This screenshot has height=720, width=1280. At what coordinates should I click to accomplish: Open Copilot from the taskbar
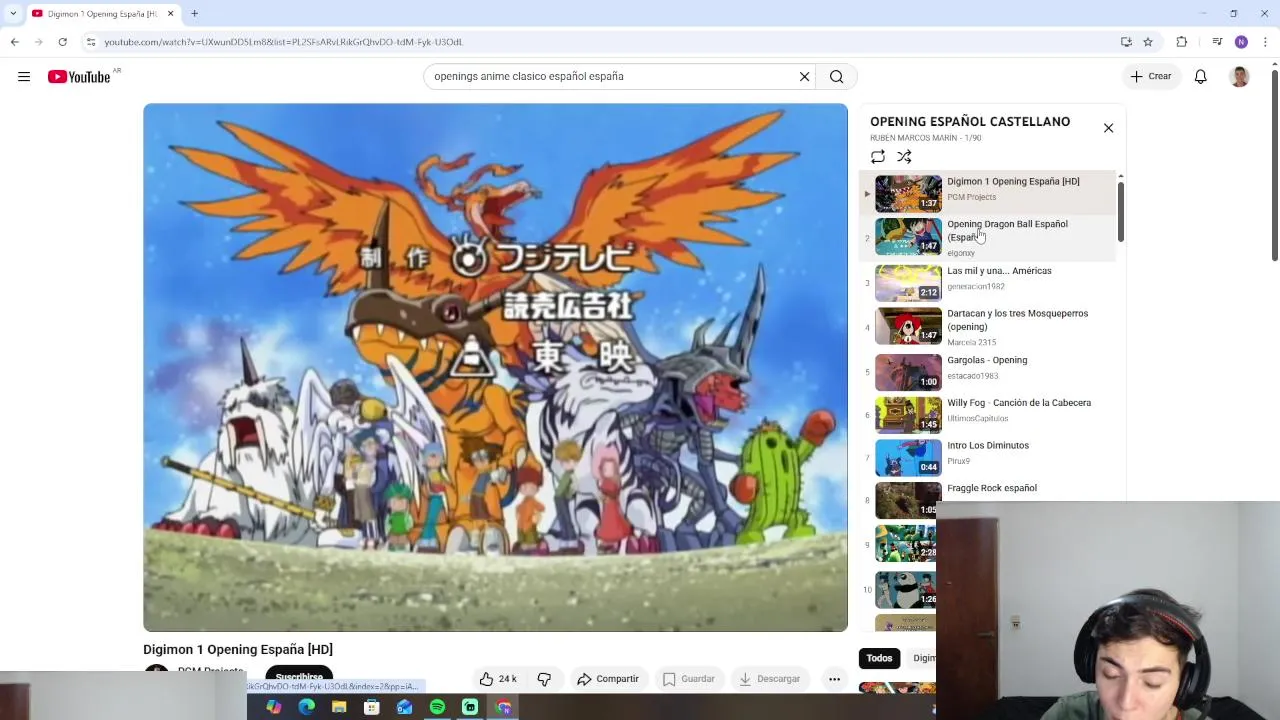(273, 707)
